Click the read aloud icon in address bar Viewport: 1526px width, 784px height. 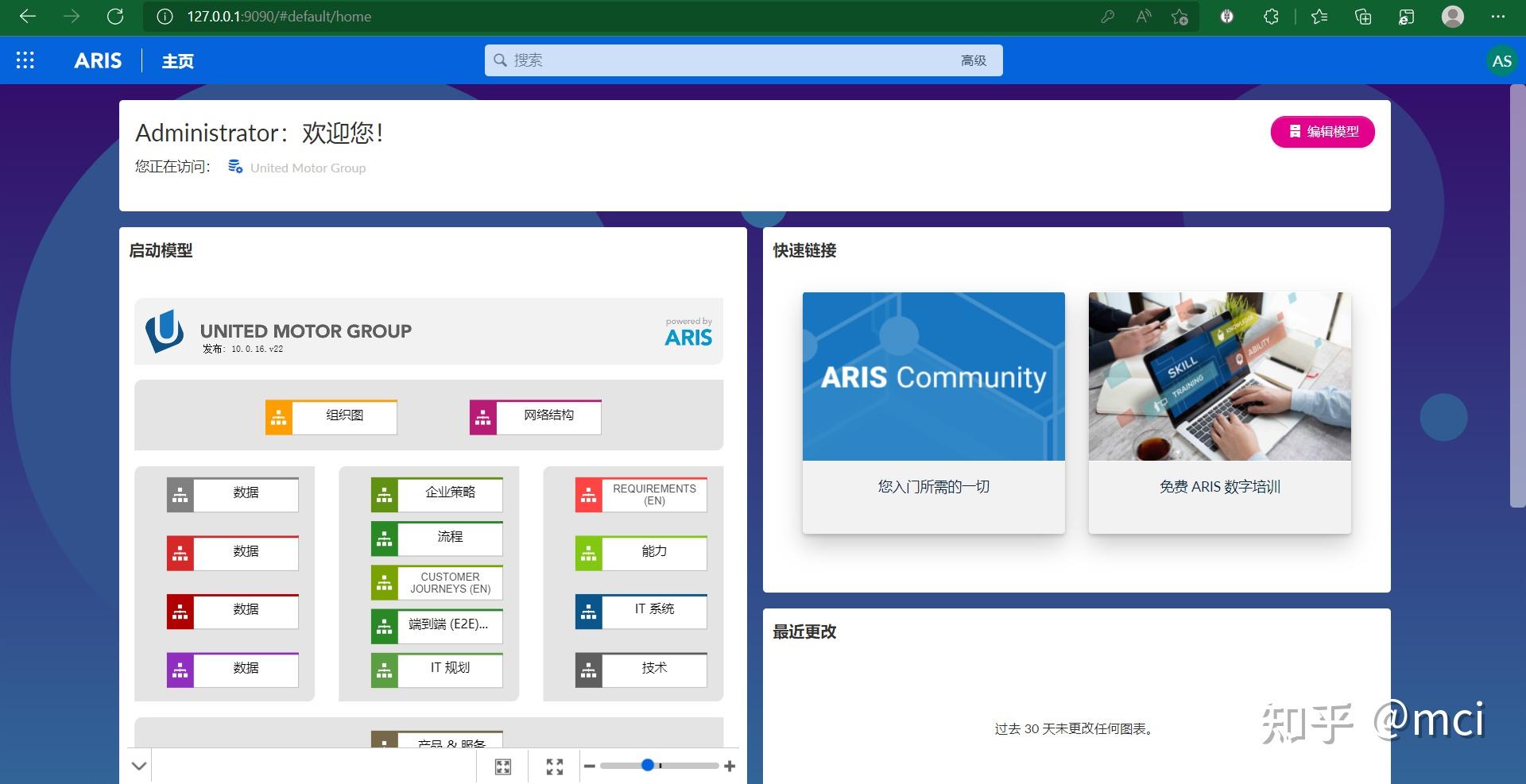pyautogui.click(x=1144, y=17)
